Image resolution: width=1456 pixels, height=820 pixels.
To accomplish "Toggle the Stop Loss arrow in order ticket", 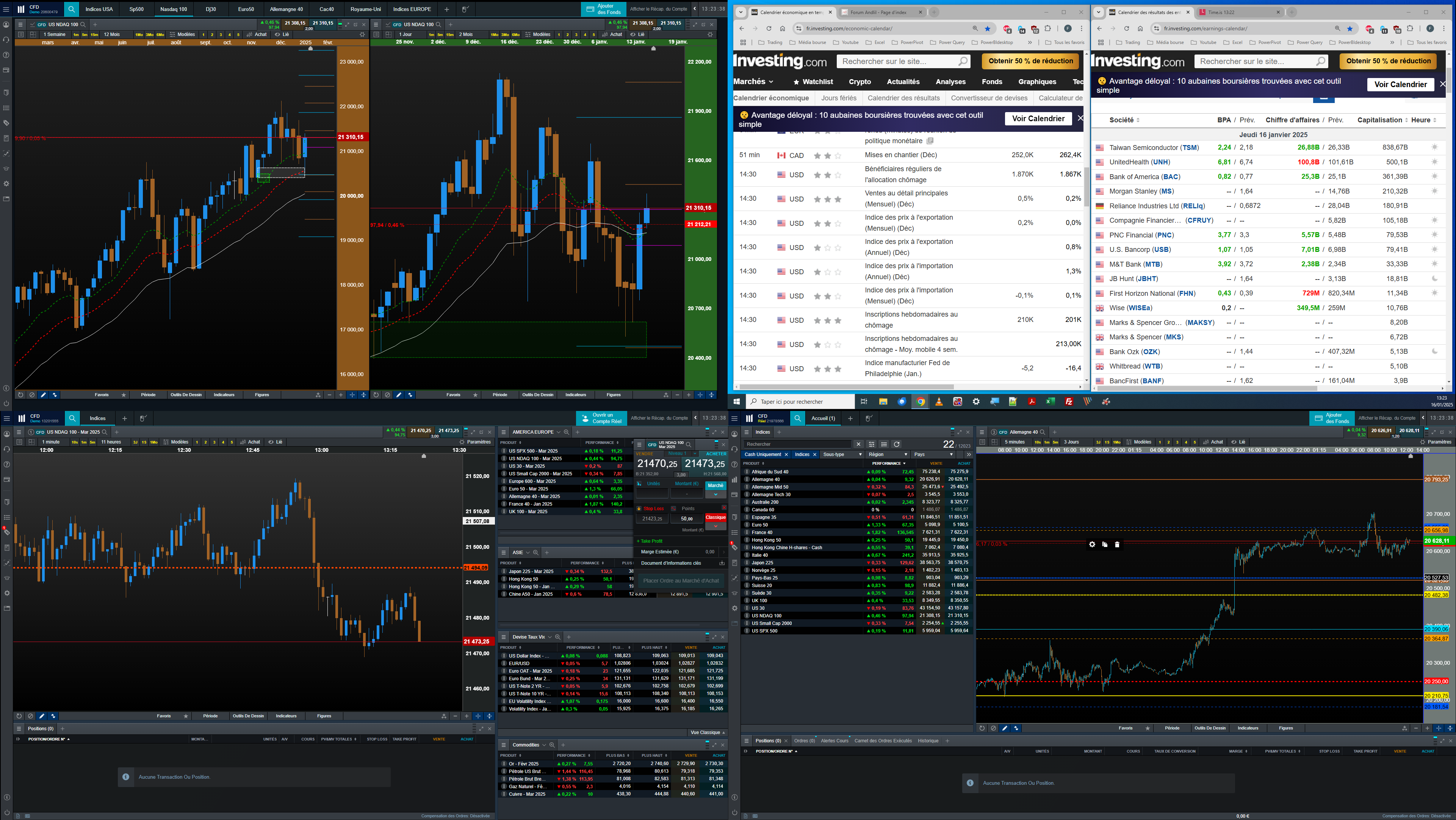I will pos(639,508).
